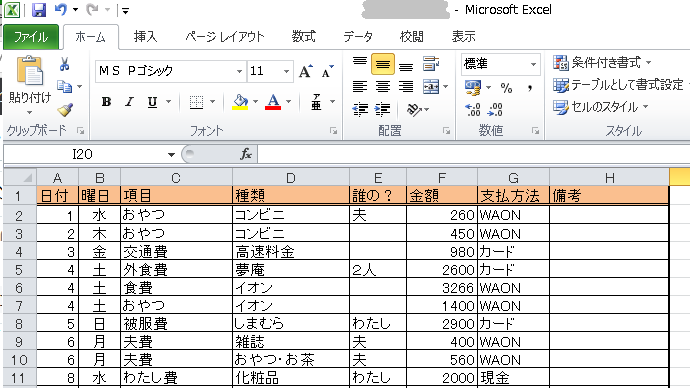This screenshot has height=388, width=690.
Task: Open セルのスタイル cell styles
Action: 600,107
